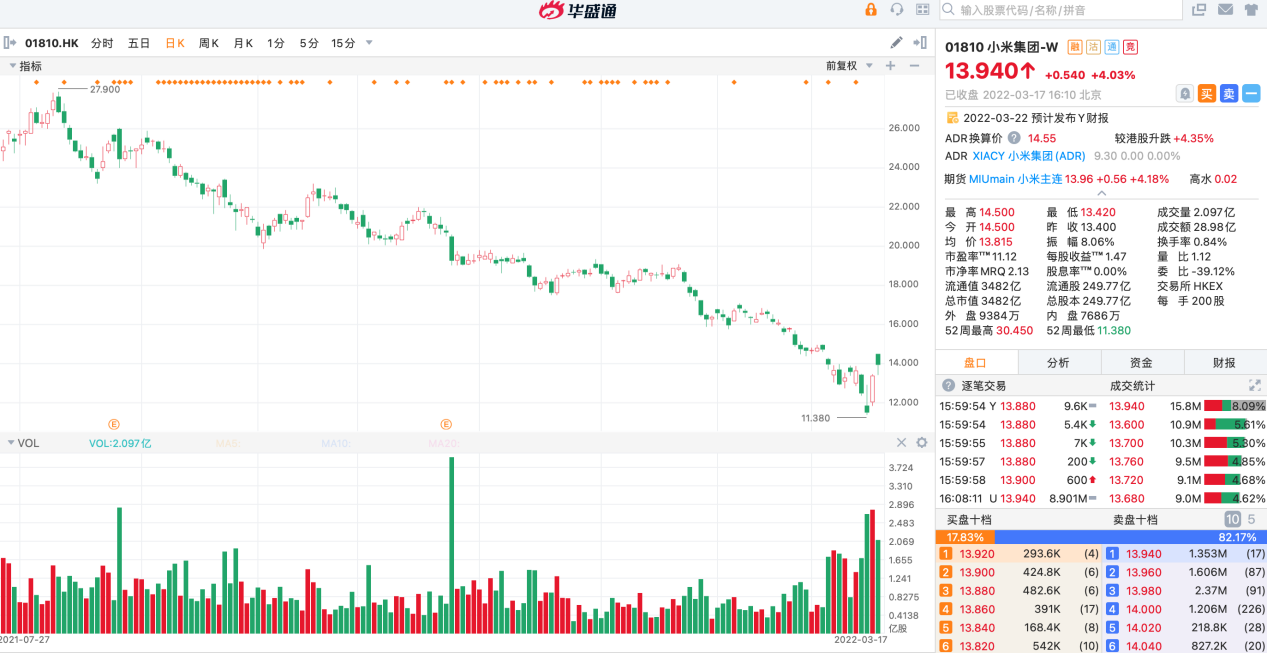Click the 华盛通 logo
This screenshot has height=653, width=1267.
click(x=578, y=11)
